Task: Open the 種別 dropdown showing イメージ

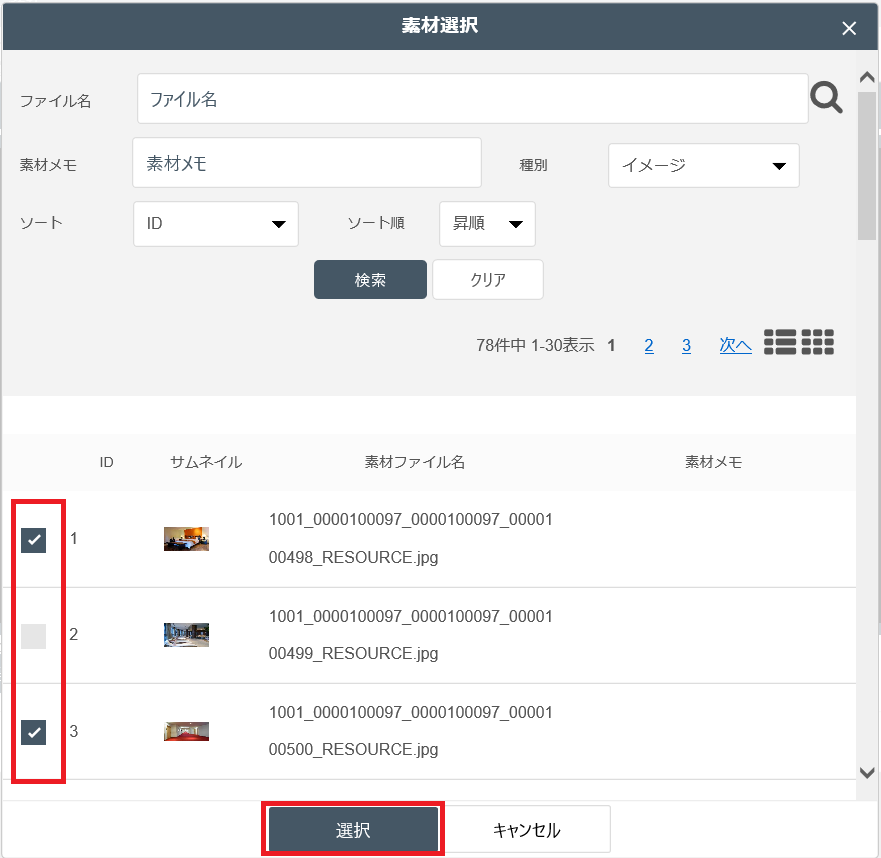Action: pyautogui.click(x=703, y=166)
